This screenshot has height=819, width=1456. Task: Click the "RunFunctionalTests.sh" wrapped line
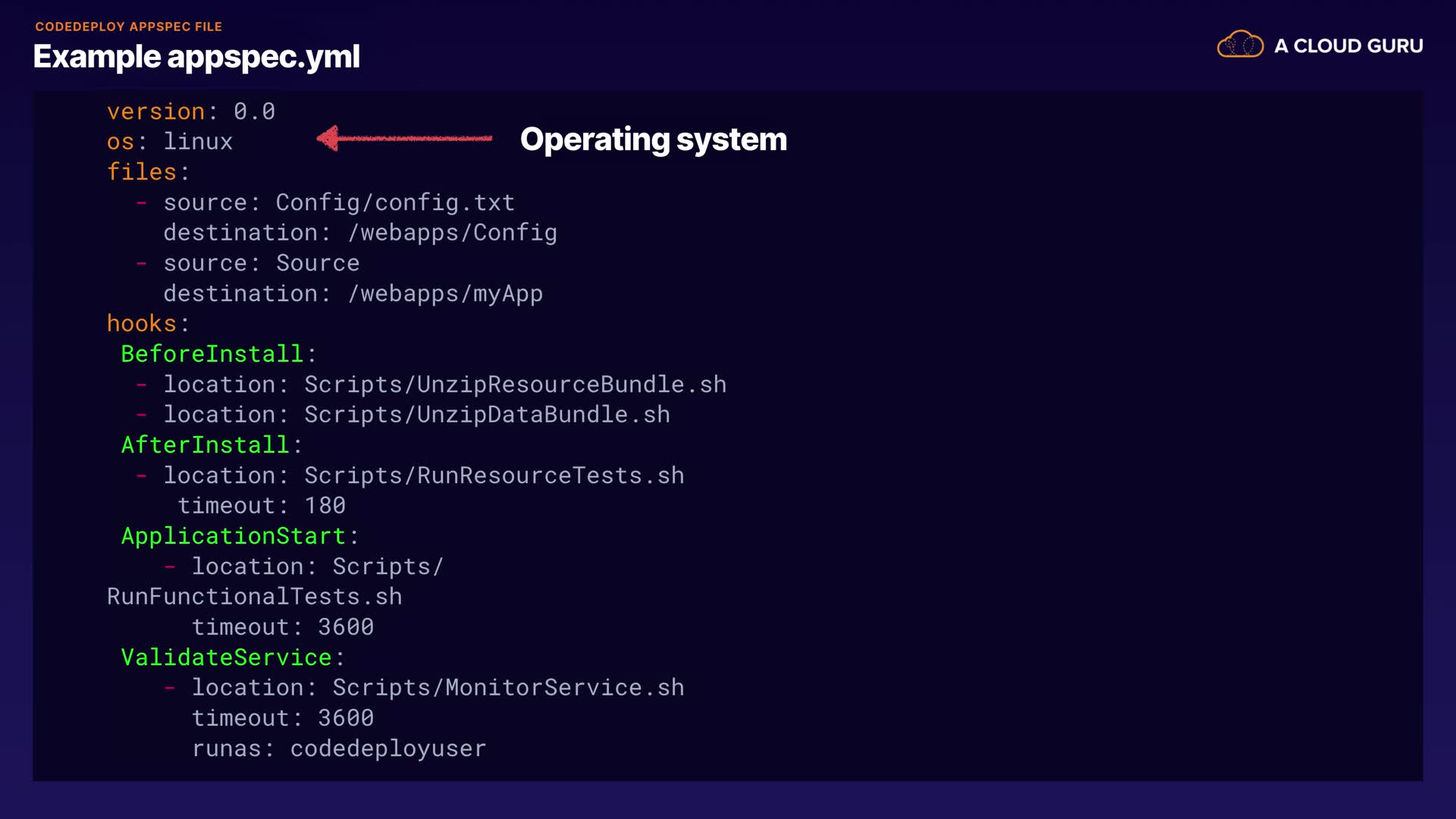tap(254, 597)
